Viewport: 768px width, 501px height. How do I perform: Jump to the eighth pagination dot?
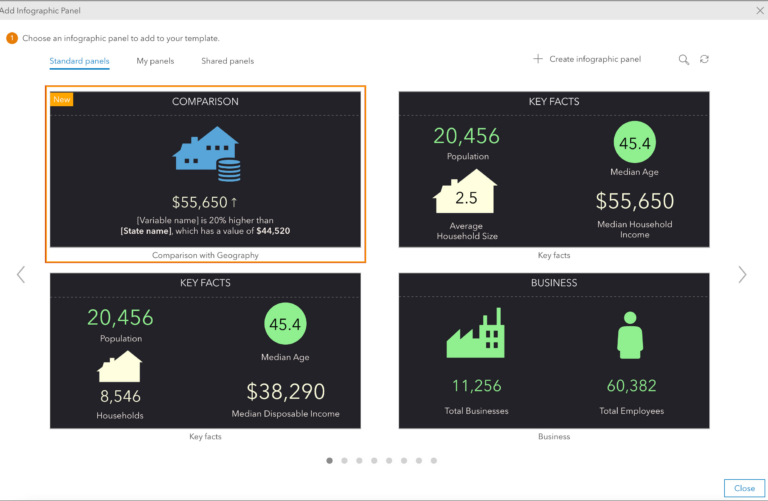[433, 460]
